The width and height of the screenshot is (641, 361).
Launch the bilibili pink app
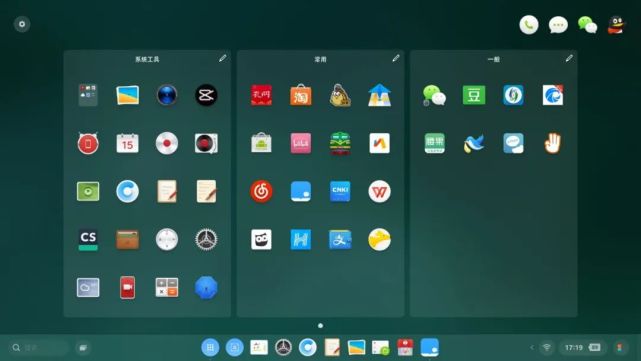click(x=300, y=143)
